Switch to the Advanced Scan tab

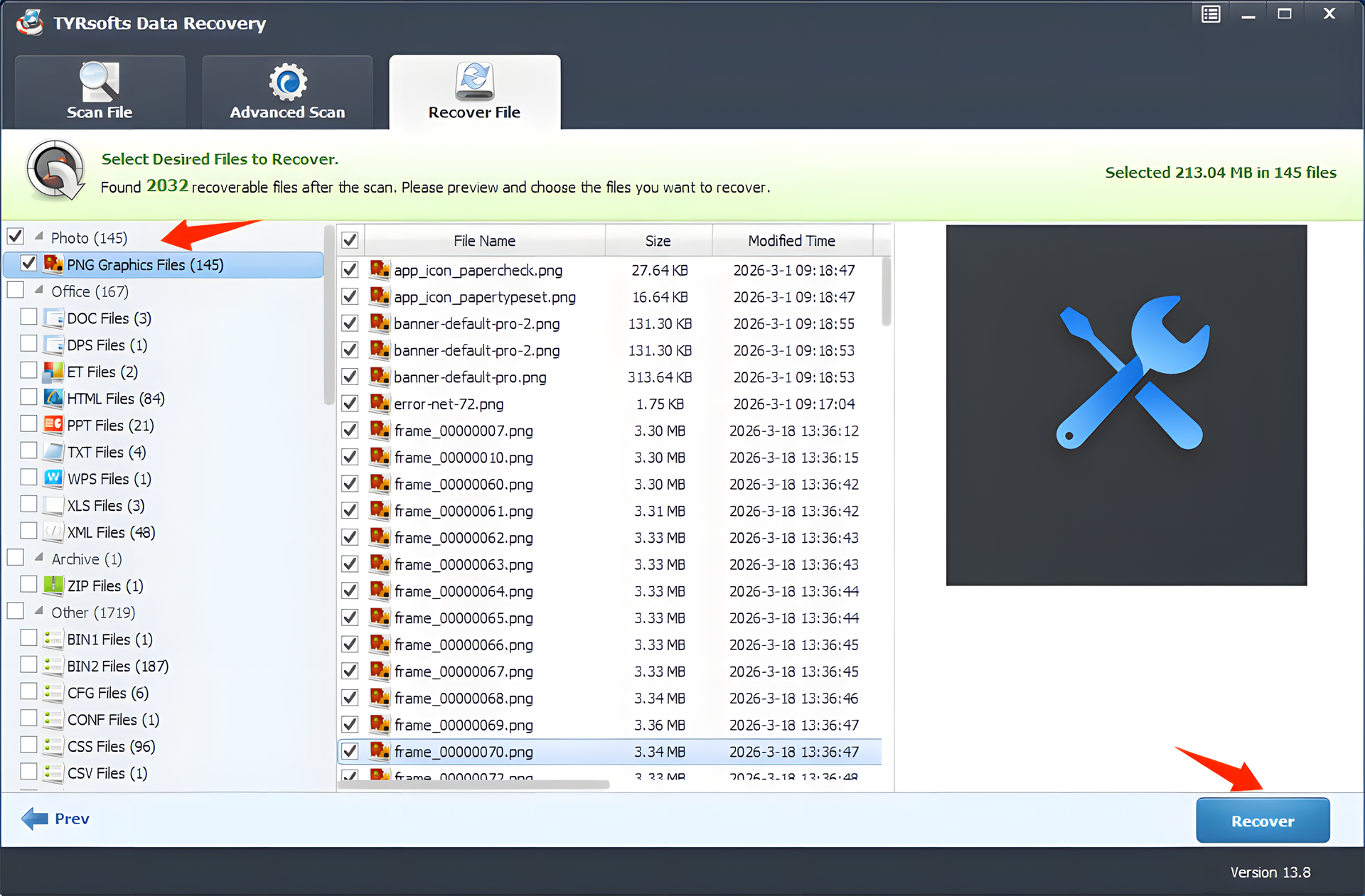287,94
